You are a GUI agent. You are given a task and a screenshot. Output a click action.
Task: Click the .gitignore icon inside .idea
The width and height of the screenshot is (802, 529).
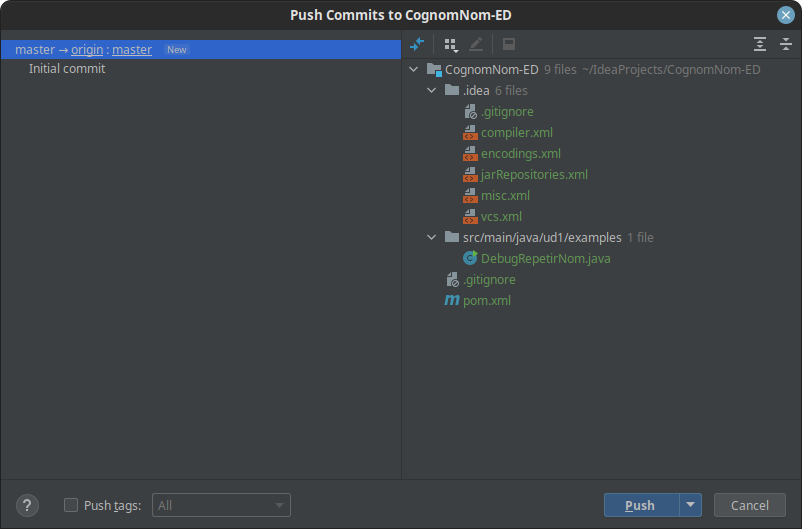pyautogui.click(x=470, y=112)
